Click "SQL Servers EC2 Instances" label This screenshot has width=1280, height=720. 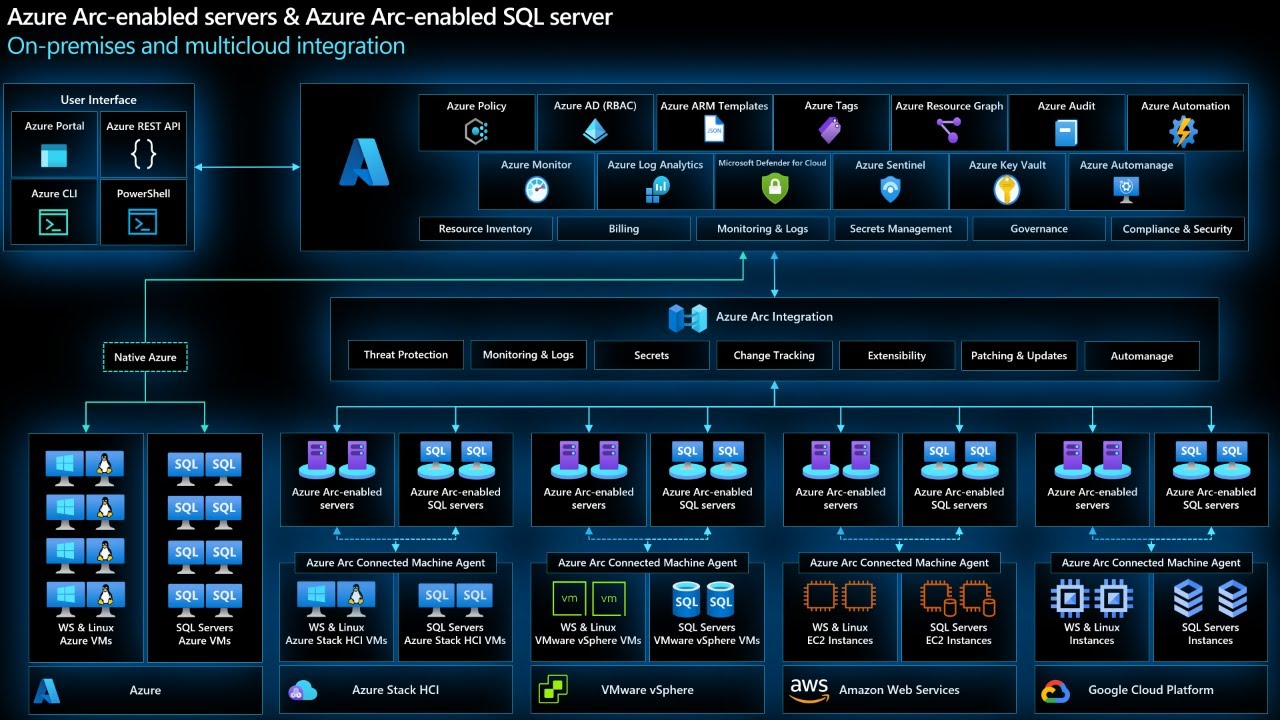click(x=959, y=634)
